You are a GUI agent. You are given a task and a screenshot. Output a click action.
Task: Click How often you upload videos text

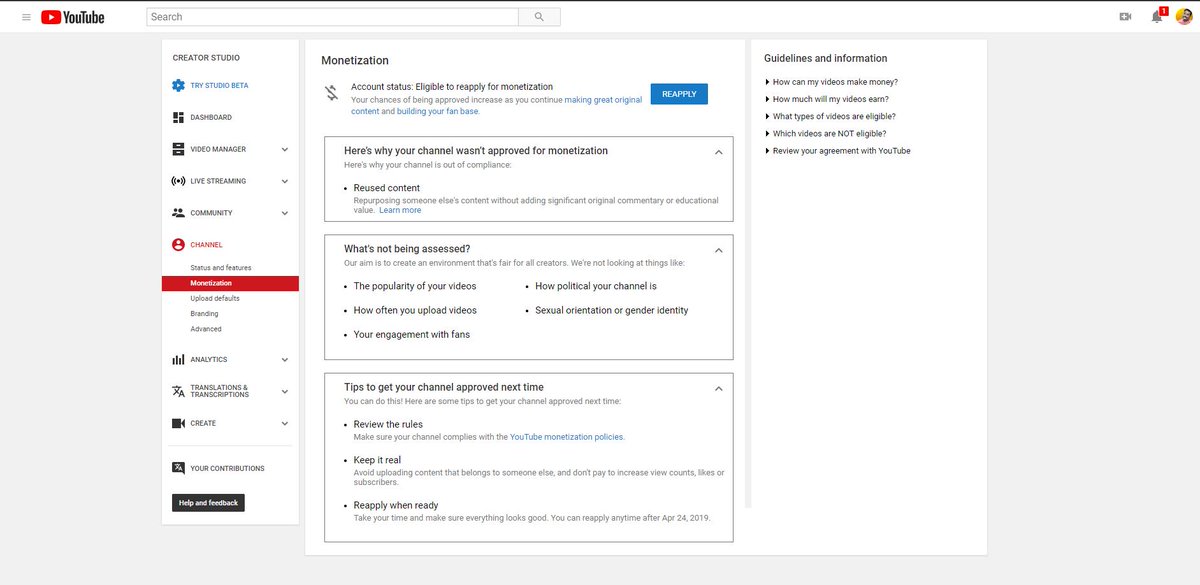pos(415,310)
